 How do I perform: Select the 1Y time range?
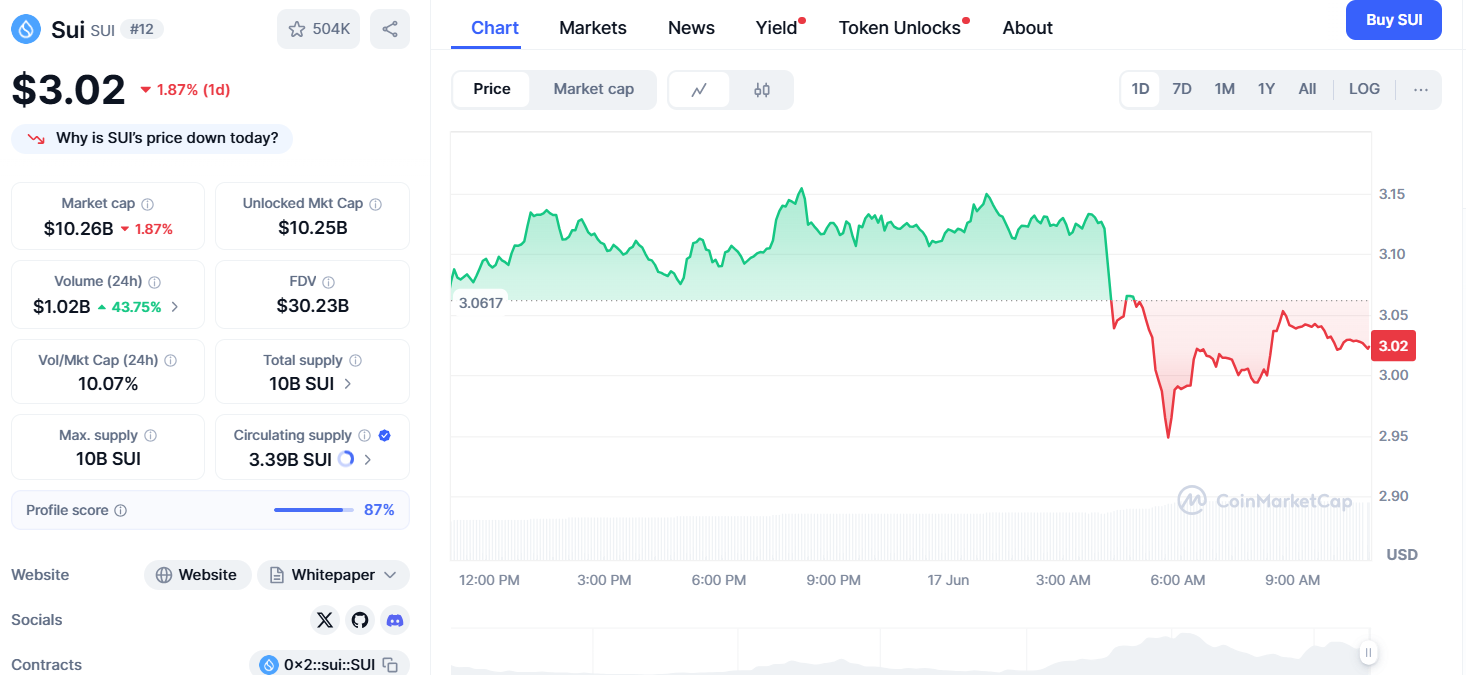coord(1266,89)
